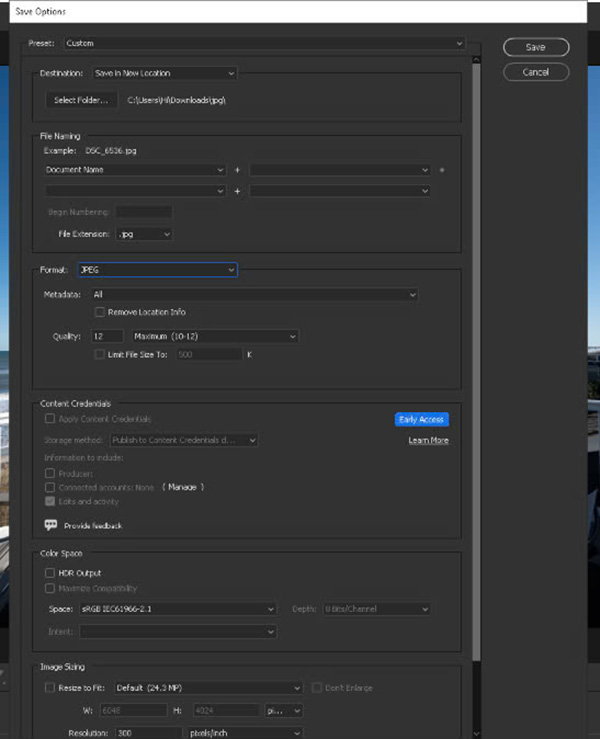The width and height of the screenshot is (600, 739).
Task: Open the File Extension dropdown
Action: (144, 234)
